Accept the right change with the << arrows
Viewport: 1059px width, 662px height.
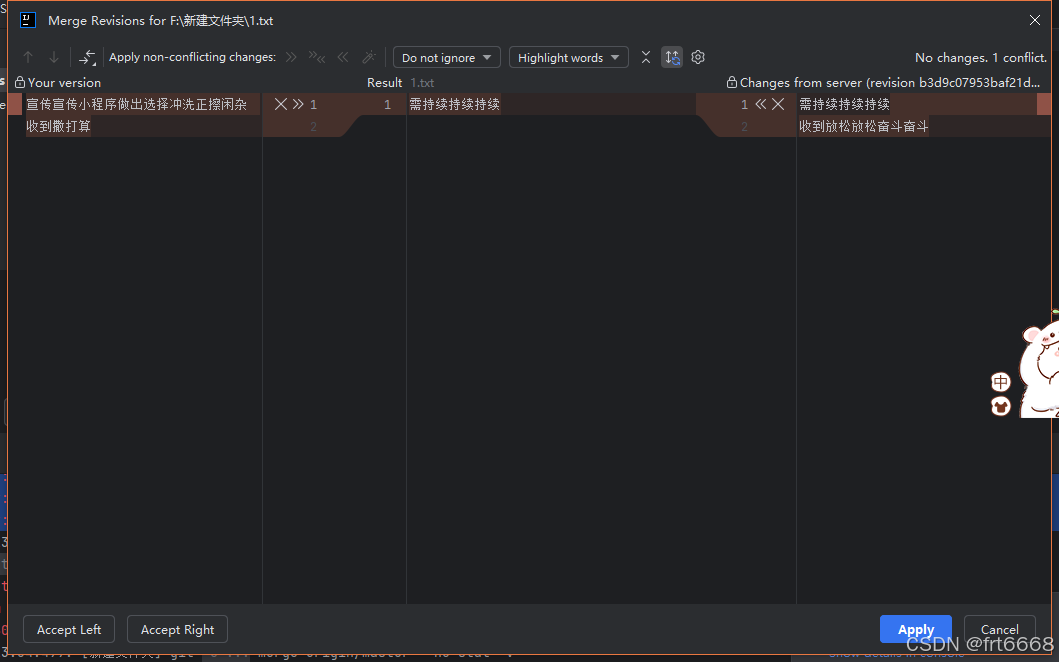click(x=761, y=104)
